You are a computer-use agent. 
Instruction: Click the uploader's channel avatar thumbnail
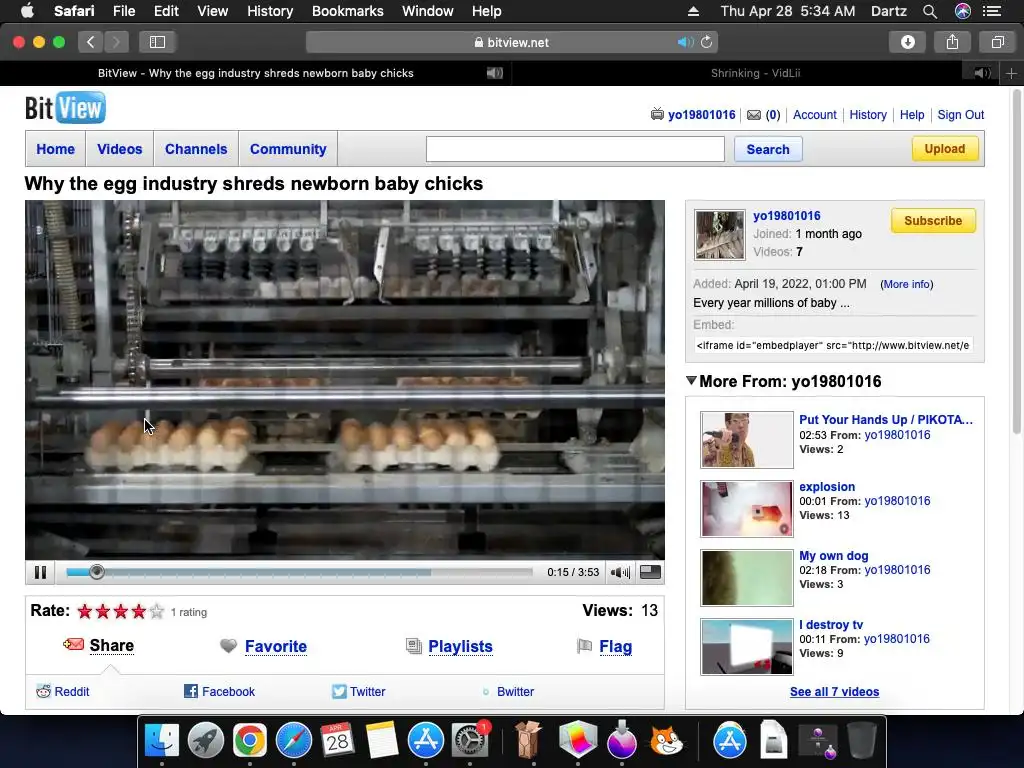pos(720,234)
